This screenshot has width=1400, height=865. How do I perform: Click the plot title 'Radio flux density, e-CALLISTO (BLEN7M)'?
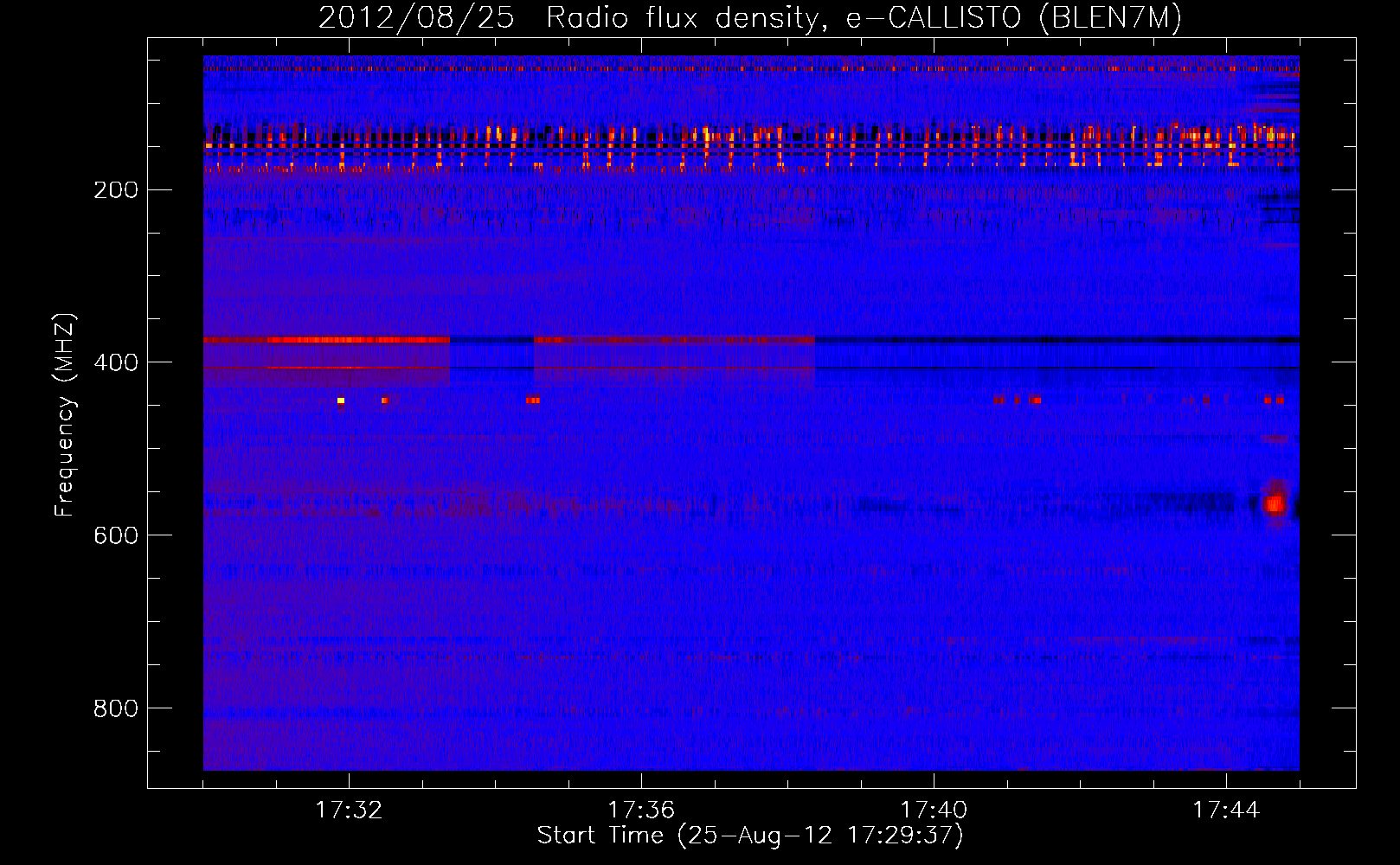tap(864, 17)
